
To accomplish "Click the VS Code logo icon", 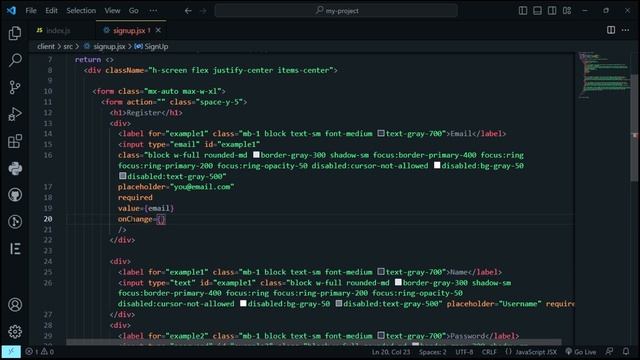I will pos(11,11).
